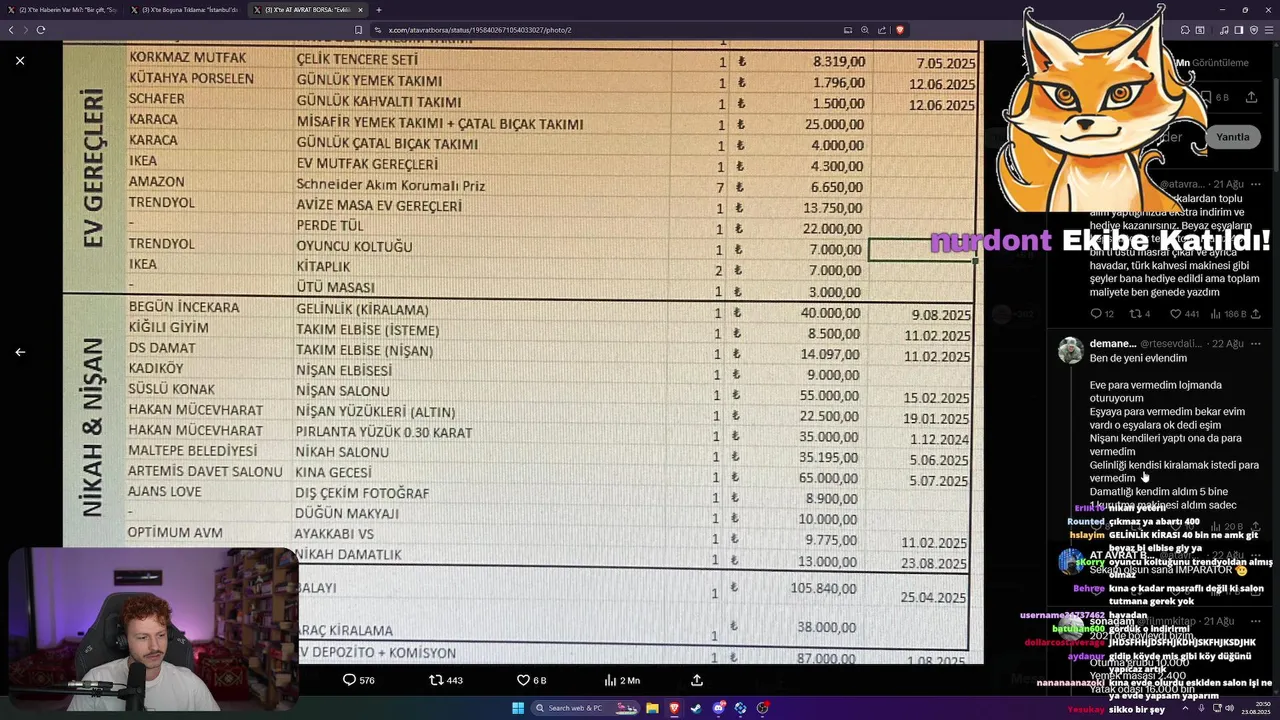Image resolution: width=1280 pixels, height=720 pixels.
Task: Open Brave browser taskbar icon
Action: tap(674, 708)
